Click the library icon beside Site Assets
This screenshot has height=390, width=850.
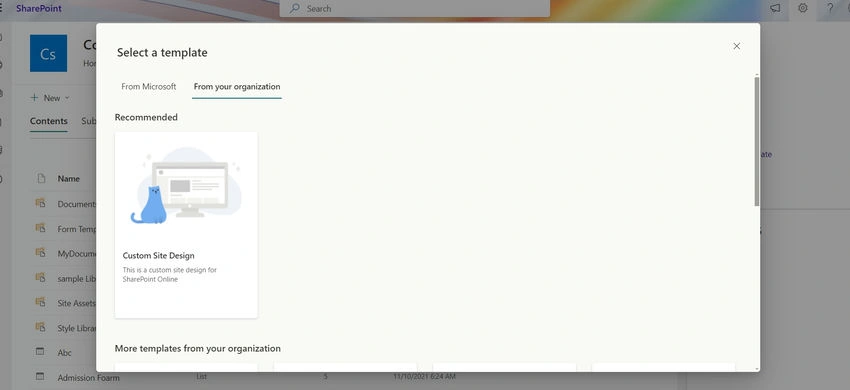click(40, 303)
